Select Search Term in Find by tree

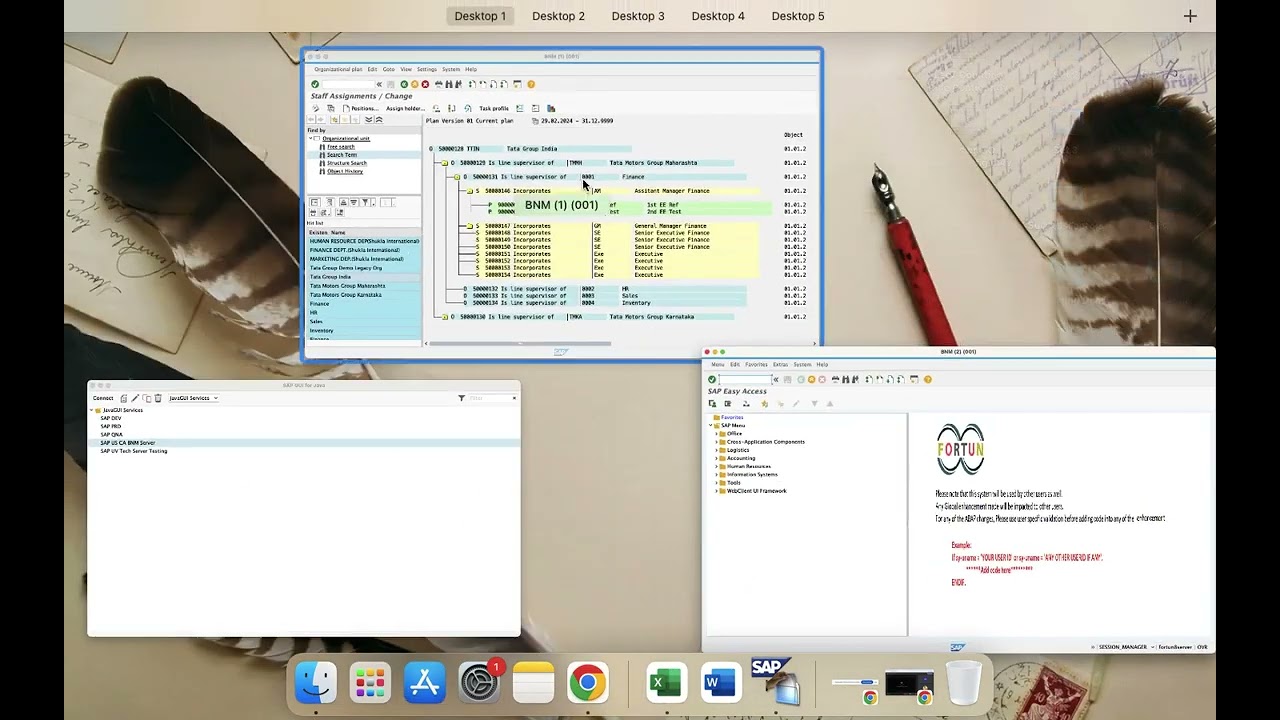pos(341,155)
